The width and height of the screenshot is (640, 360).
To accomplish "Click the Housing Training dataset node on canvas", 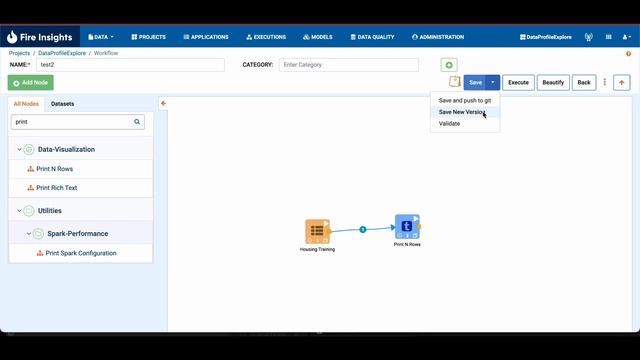I will click(x=318, y=231).
